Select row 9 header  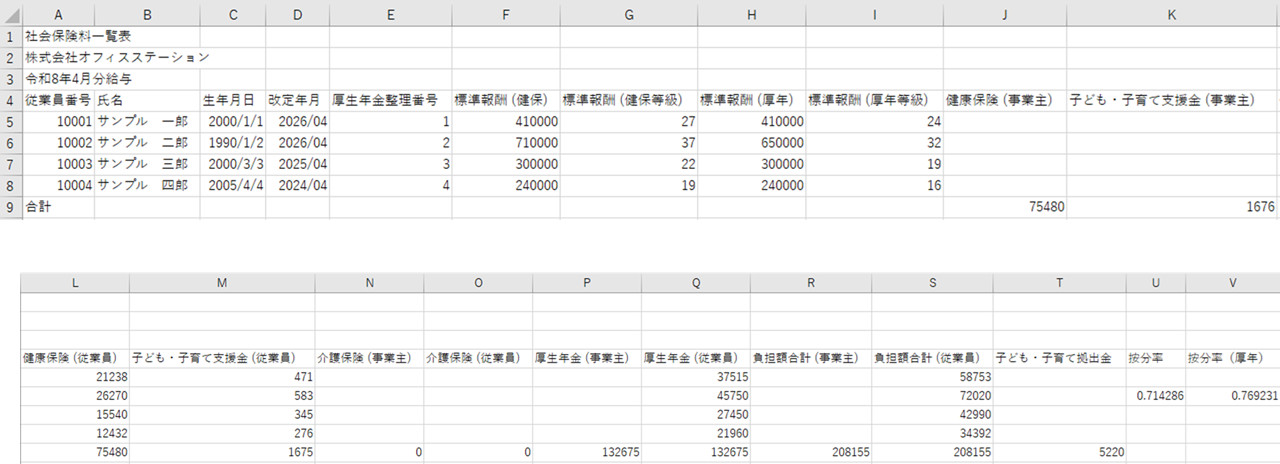coord(11,207)
